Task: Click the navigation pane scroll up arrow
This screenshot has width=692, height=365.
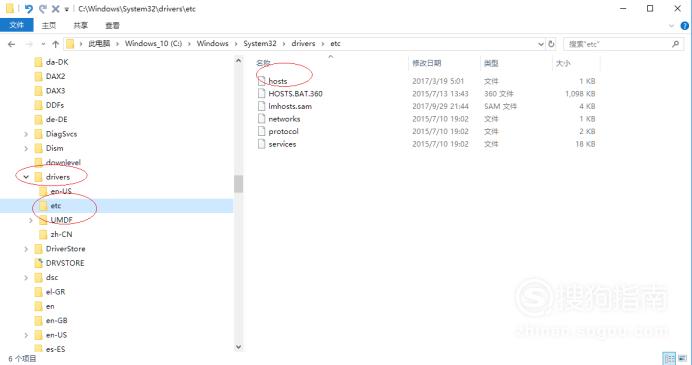Action: click(x=238, y=60)
